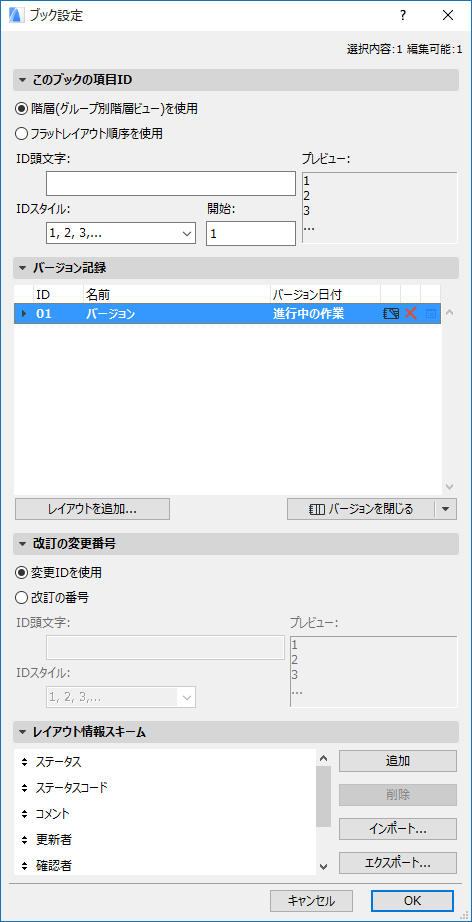The image size is (472, 922).
Task: Collapse the バージョン記録 section
Action: [23, 268]
